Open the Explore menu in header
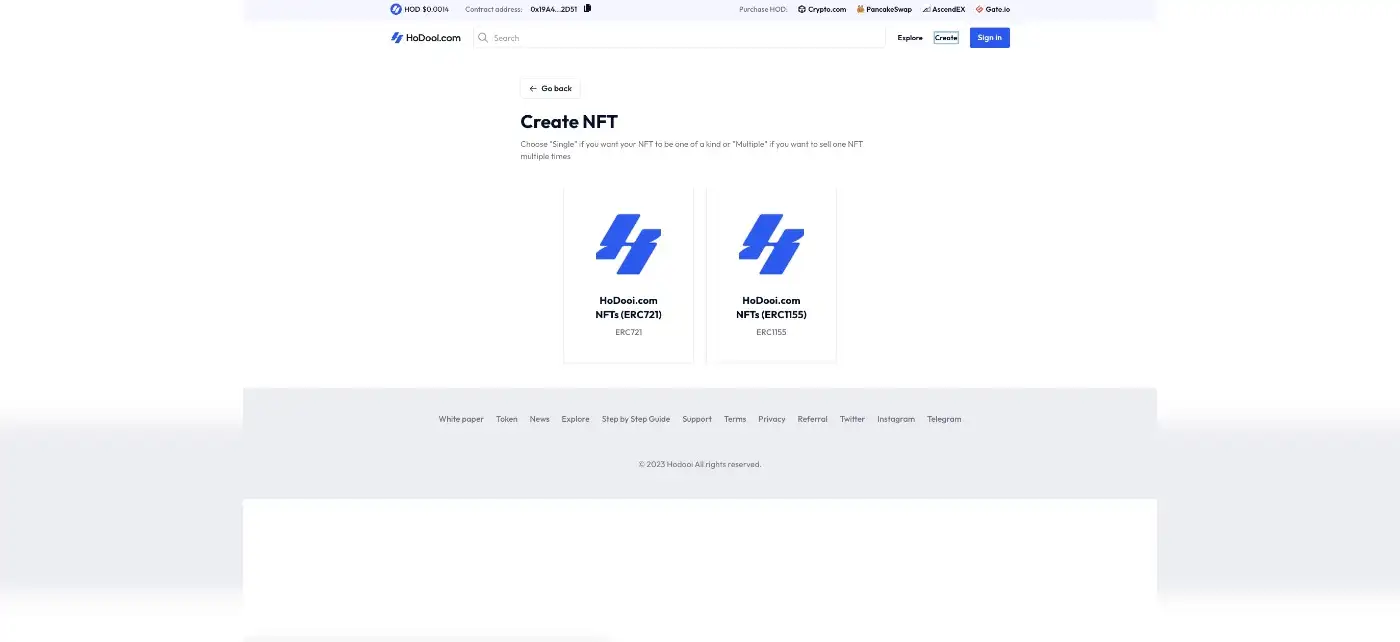Screen dimensions: 1400x642 (910, 38)
